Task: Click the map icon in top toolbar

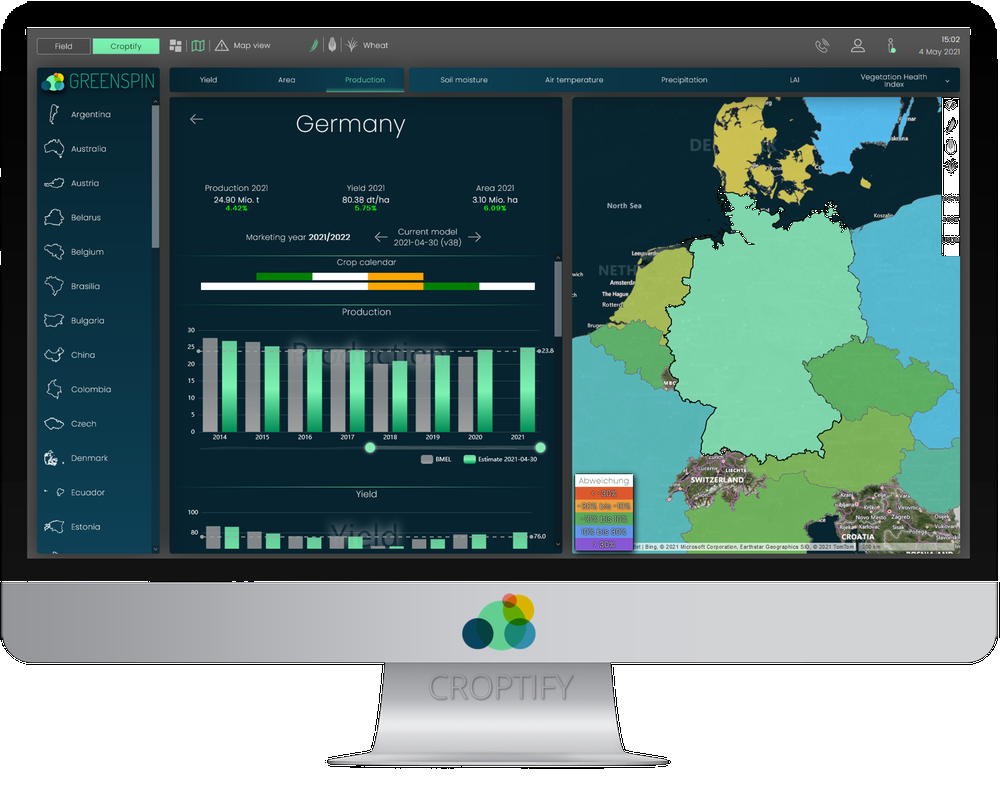Action: point(198,46)
